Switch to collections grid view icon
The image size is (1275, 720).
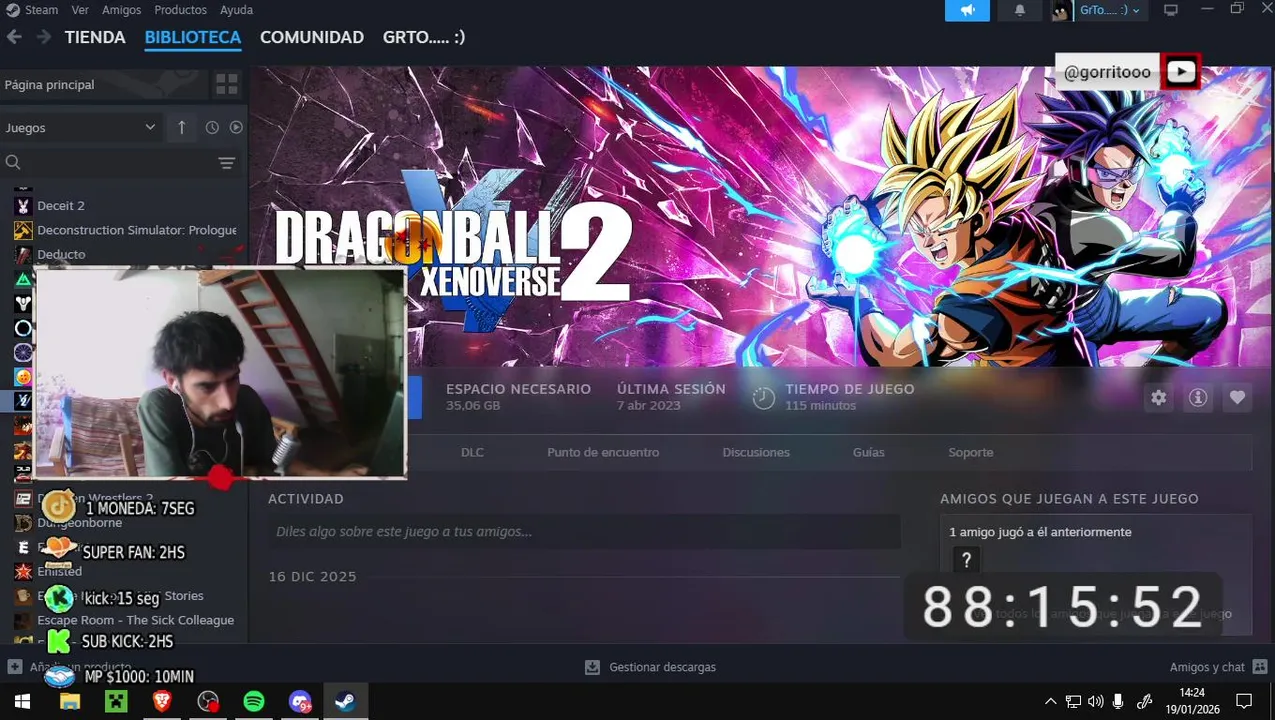coord(227,85)
